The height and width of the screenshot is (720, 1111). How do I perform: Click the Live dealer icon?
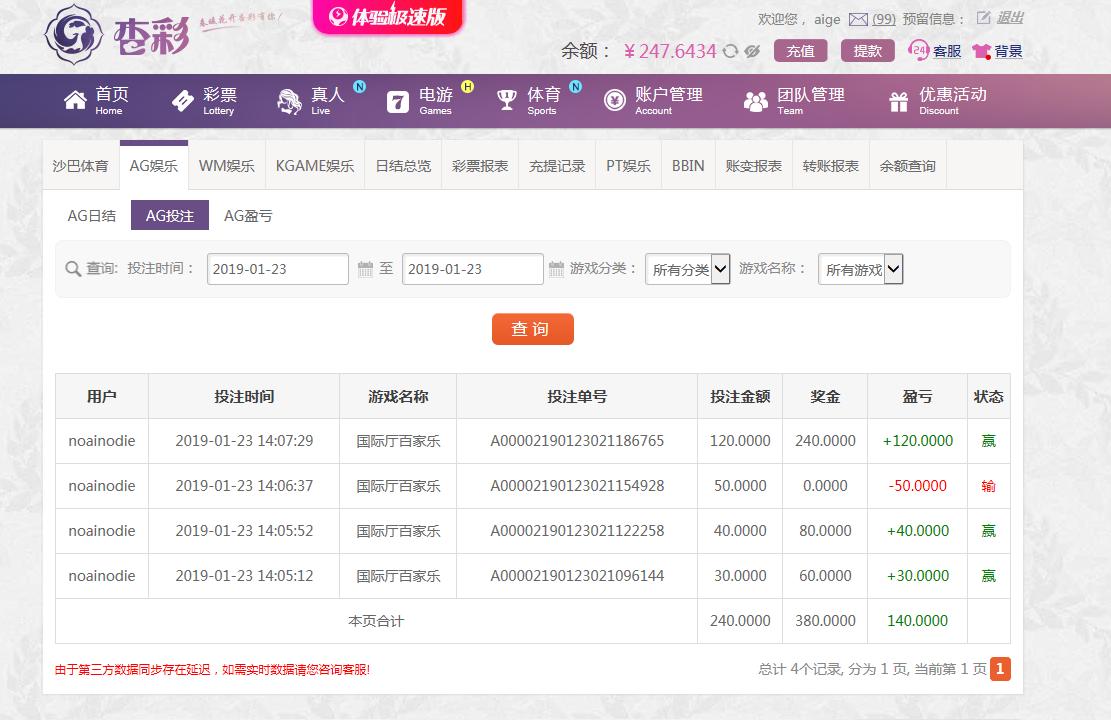pyautogui.click(x=289, y=101)
